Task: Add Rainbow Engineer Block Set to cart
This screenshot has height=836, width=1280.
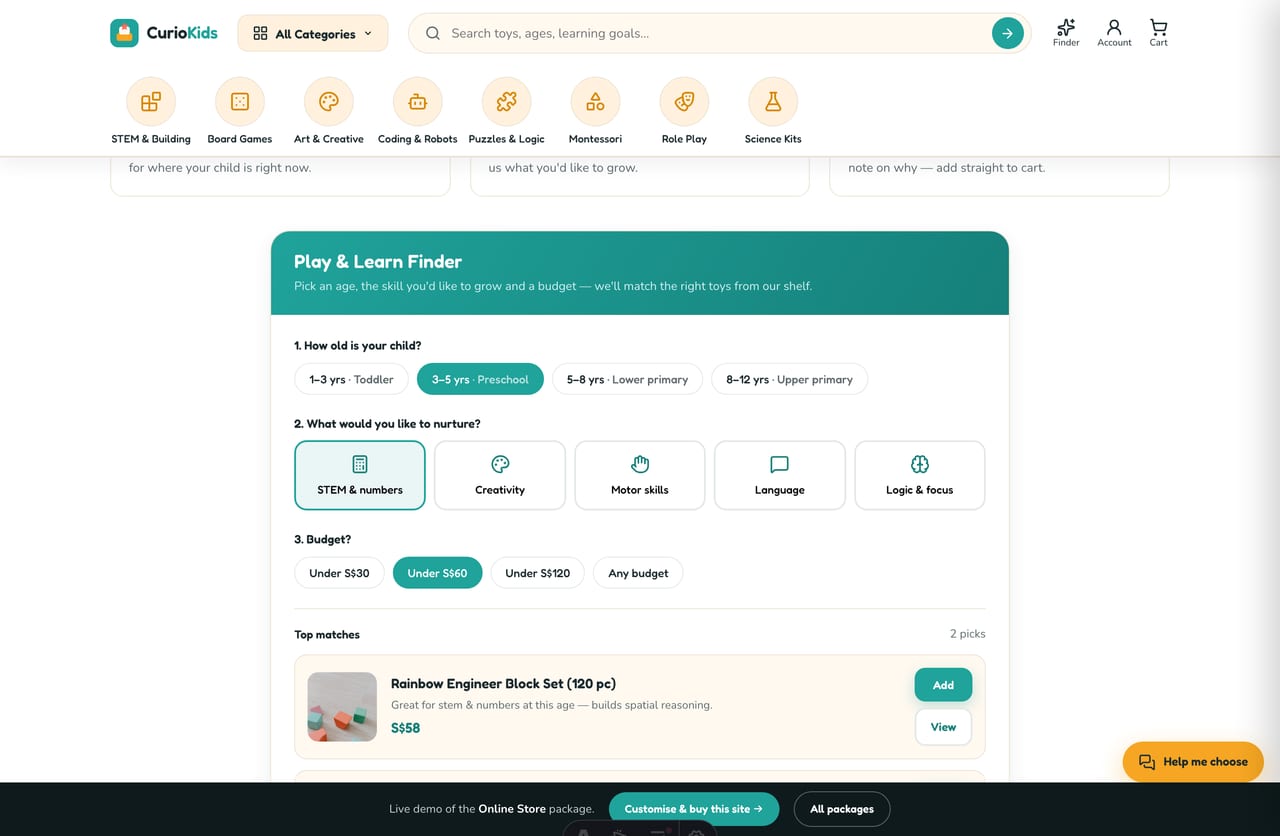Action: [x=943, y=685]
